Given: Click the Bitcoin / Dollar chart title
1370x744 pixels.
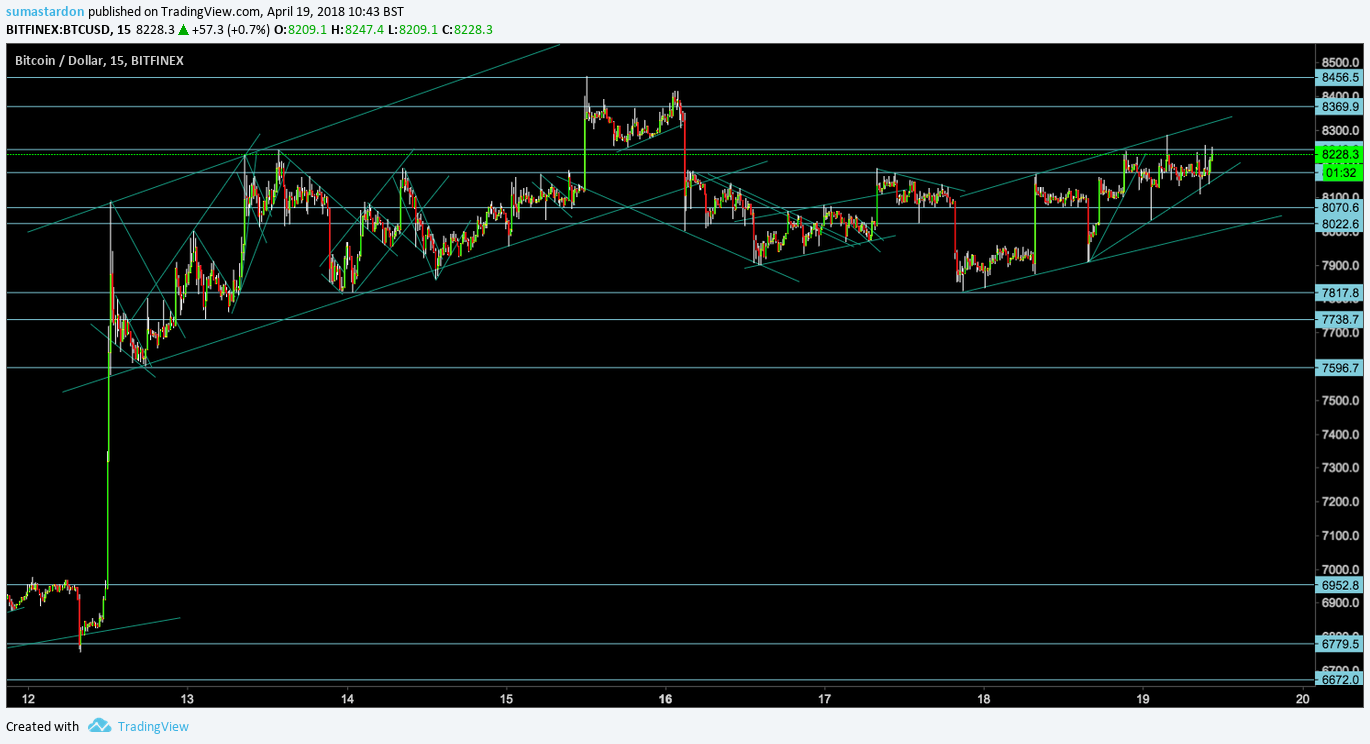Looking at the screenshot, I should pyautogui.click(x=99, y=61).
